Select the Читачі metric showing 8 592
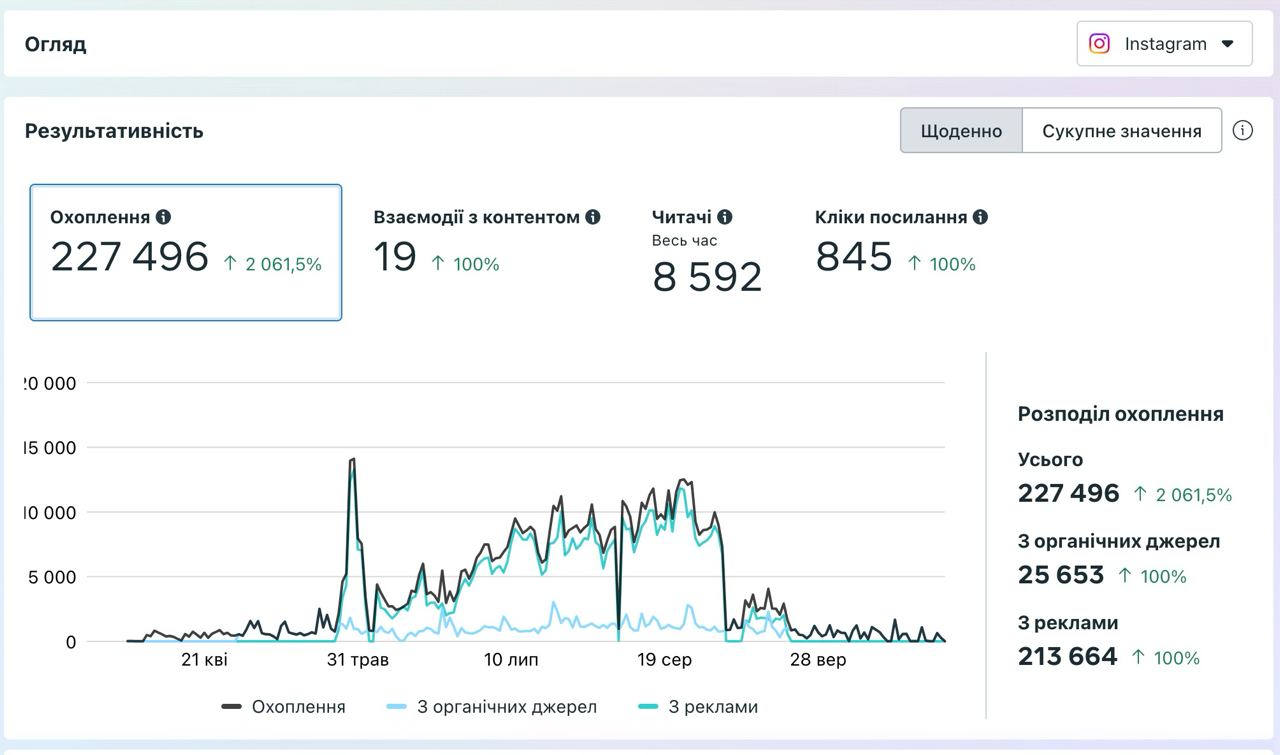This screenshot has height=755, width=1280. (707, 252)
